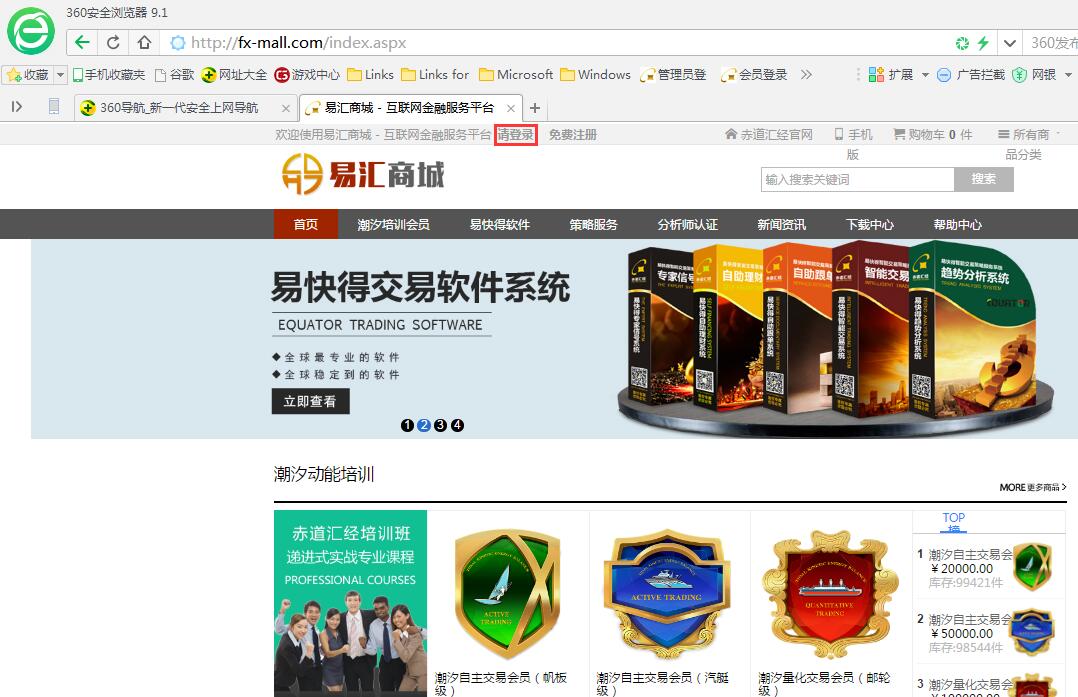Open the 收藏 favorites star button
Viewport: 1078px width, 697px height.
click(x=28, y=74)
